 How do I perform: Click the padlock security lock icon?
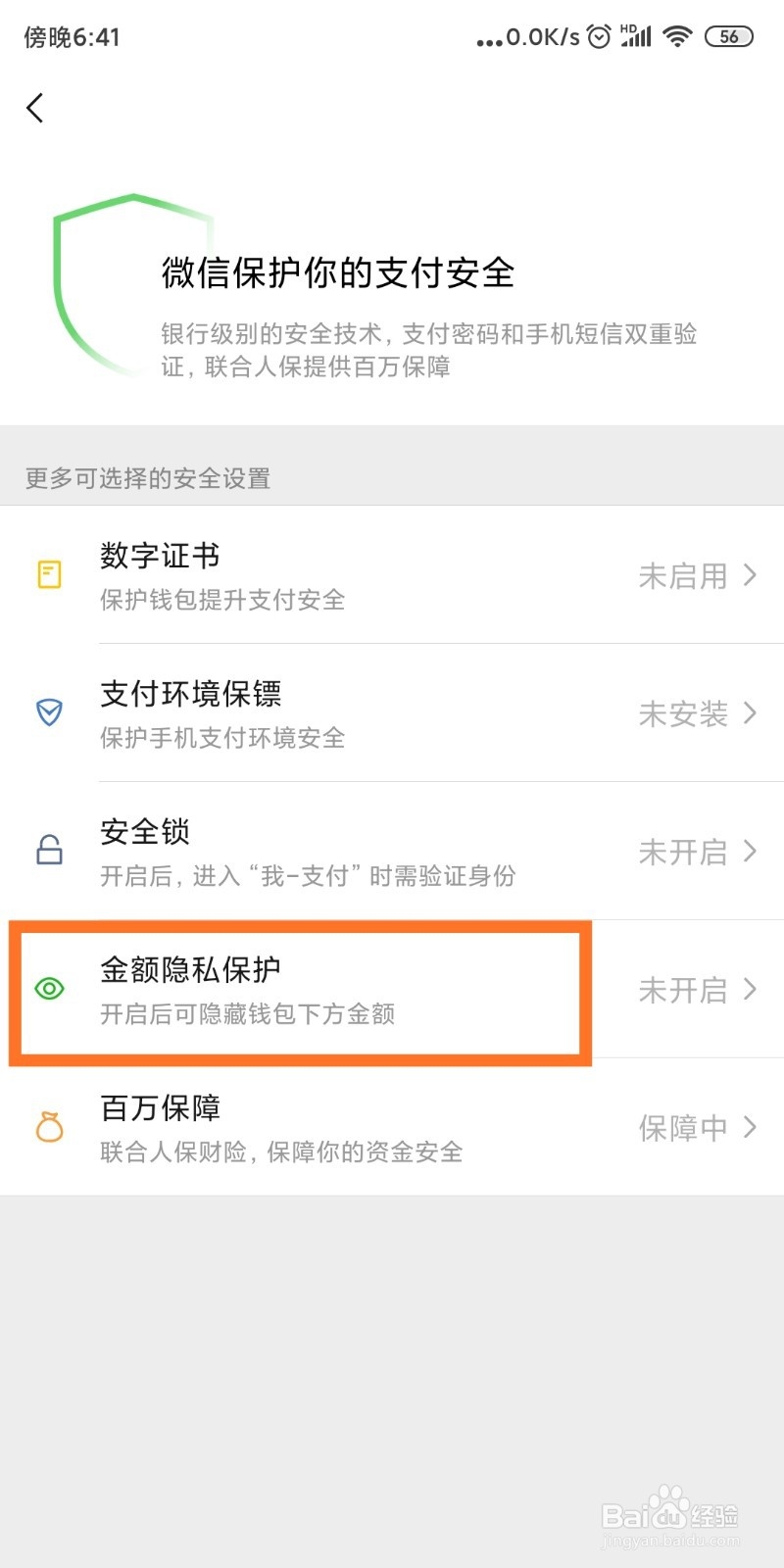coord(49,850)
